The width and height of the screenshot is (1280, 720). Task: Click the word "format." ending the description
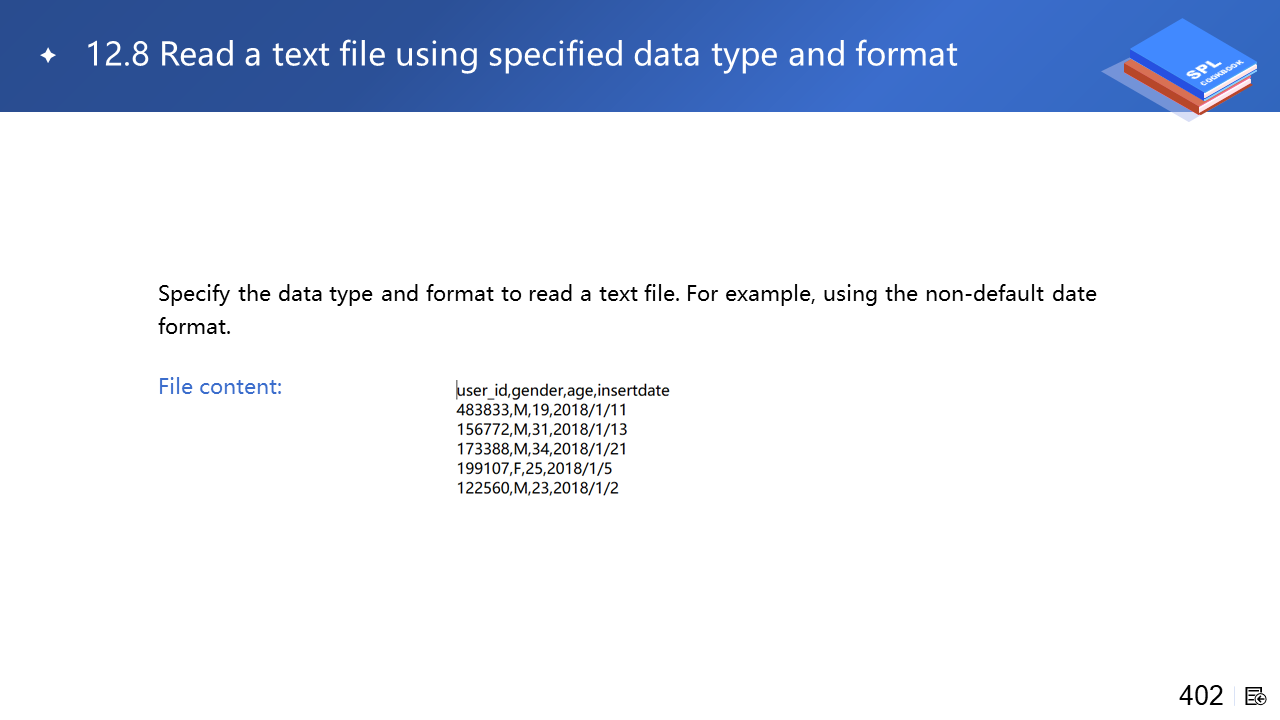pyautogui.click(x=194, y=326)
